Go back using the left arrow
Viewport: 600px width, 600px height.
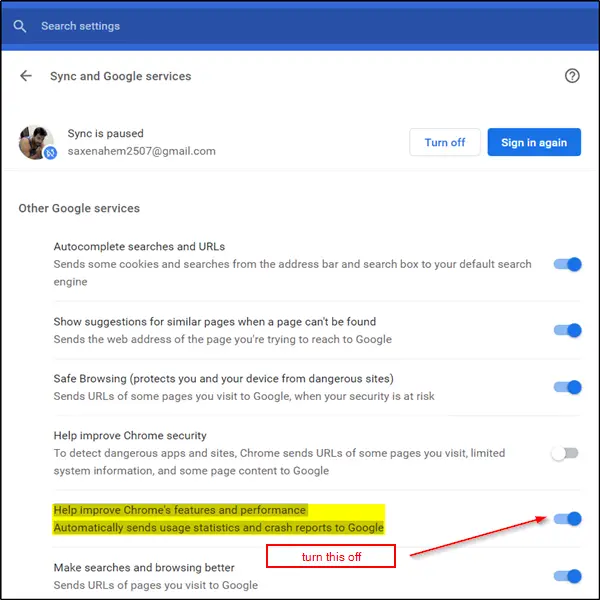tap(26, 76)
